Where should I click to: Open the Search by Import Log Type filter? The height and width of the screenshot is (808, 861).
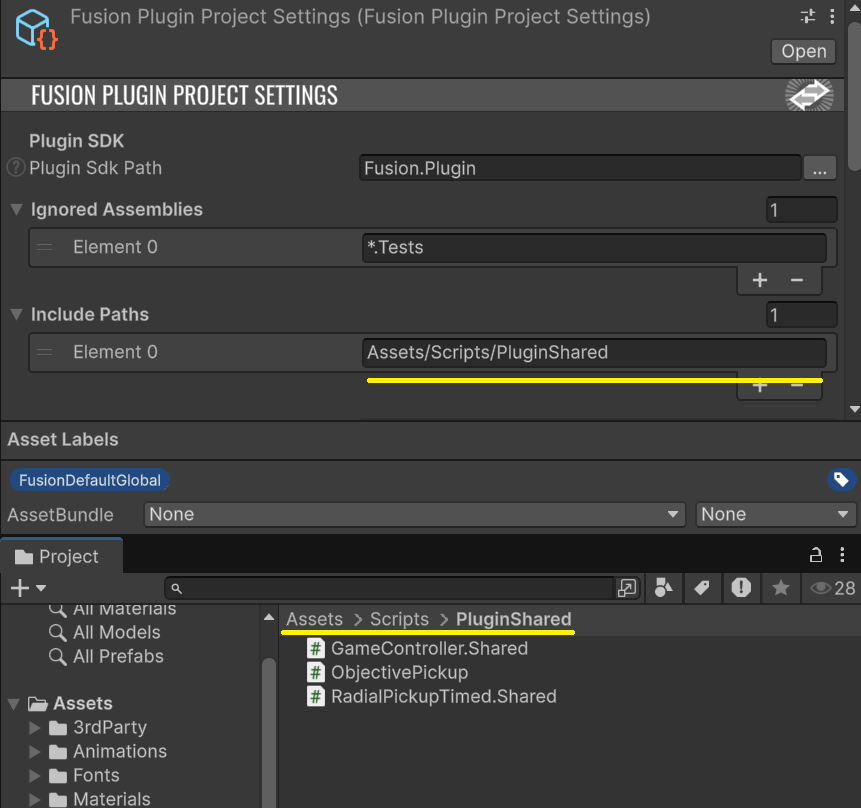(x=741, y=588)
